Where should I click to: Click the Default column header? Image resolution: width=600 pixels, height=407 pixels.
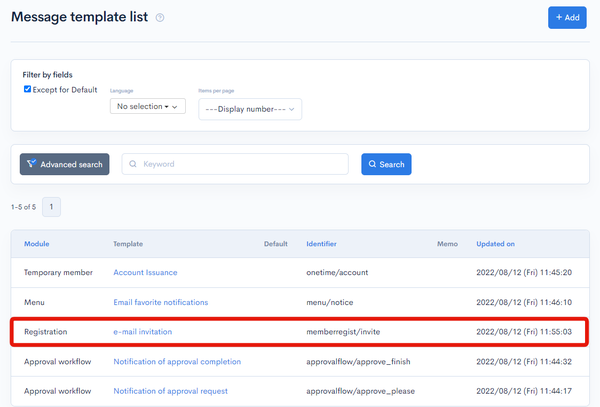tap(276, 244)
